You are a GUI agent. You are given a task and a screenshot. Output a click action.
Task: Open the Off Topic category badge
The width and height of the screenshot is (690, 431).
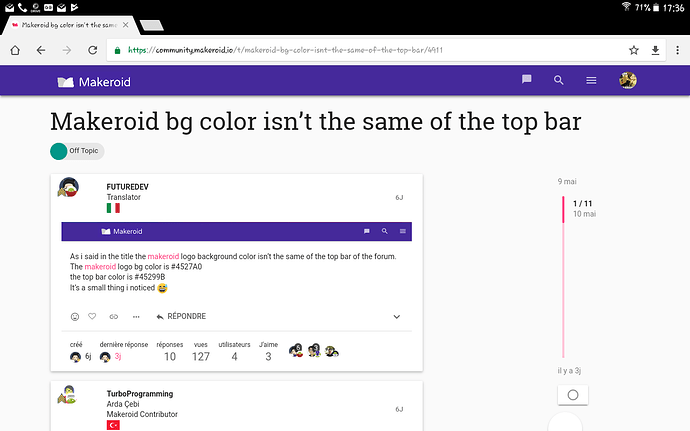(77, 151)
